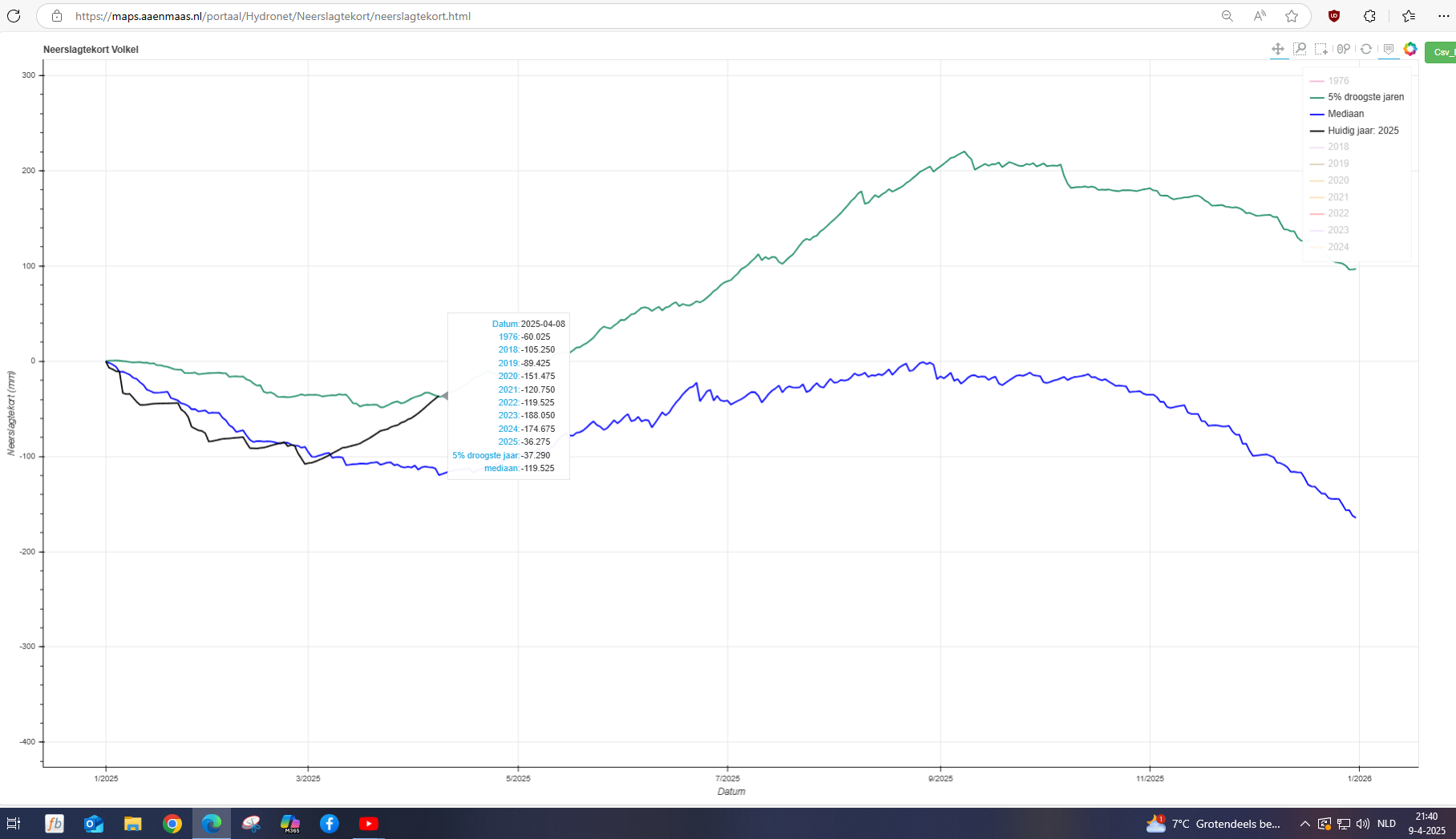The width and height of the screenshot is (1456, 839).
Task: Open Facebook from the taskbar
Action: pos(330,824)
